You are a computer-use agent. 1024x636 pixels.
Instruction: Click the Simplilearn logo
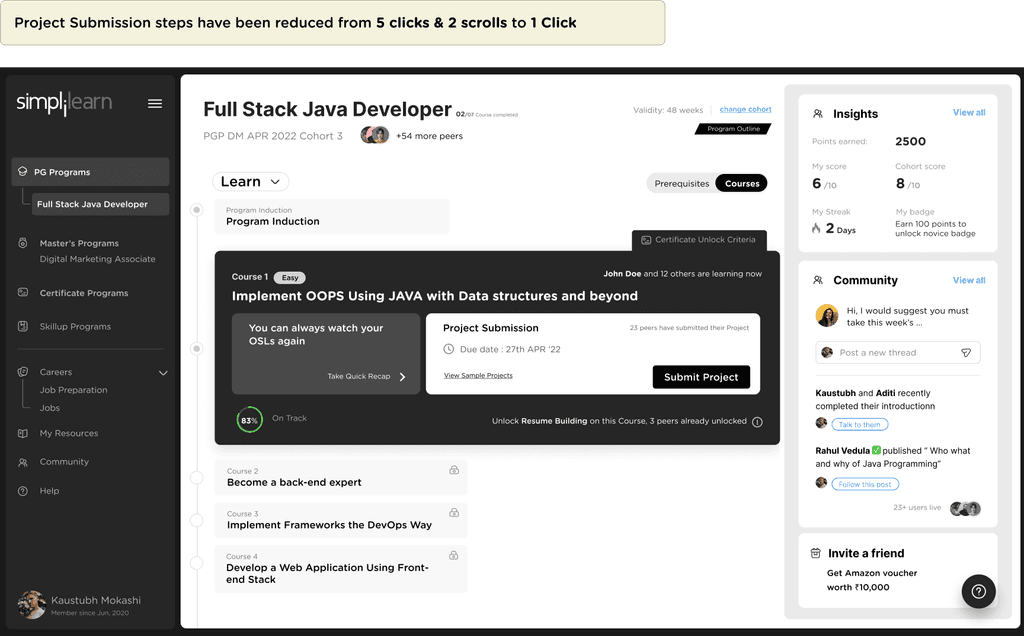pos(64,103)
